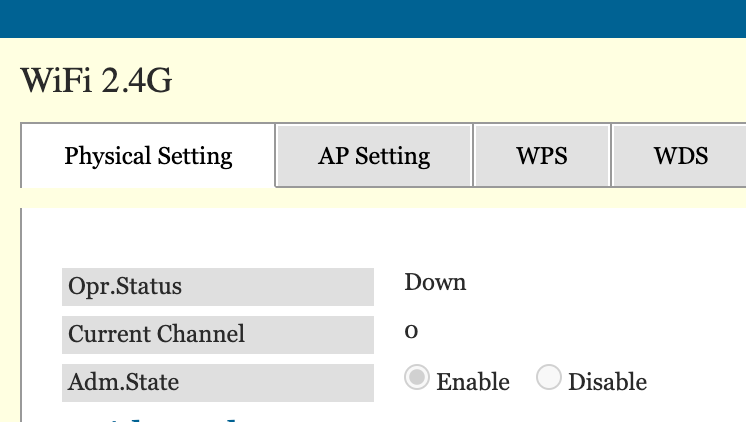Select the Disable radio button circle
This screenshot has height=422, width=746.
549,378
